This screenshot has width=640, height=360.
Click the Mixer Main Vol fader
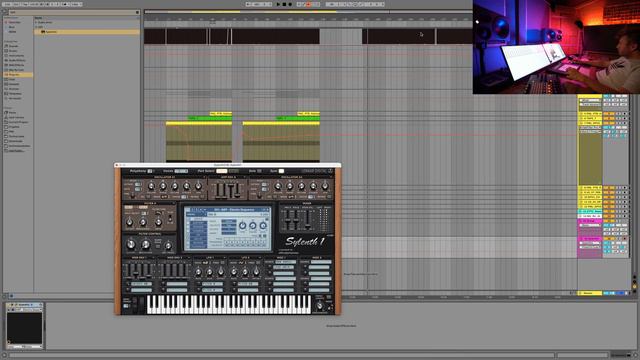[x=307, y=220]
